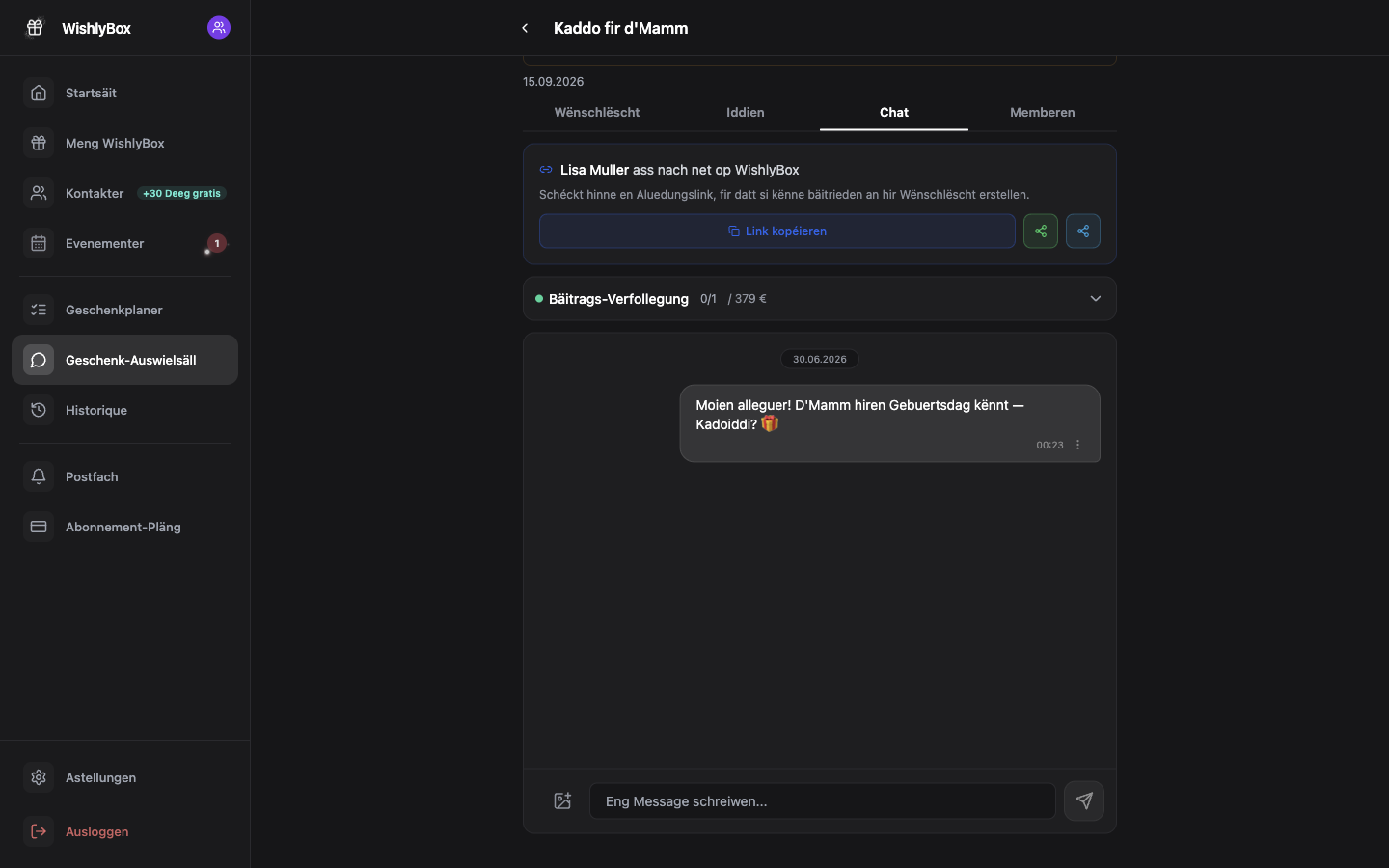Viewport: 1389px width, 868px height.
Task: Send the message with the paper plane button
Action: pyautogui.click(x=1084, y=800)
